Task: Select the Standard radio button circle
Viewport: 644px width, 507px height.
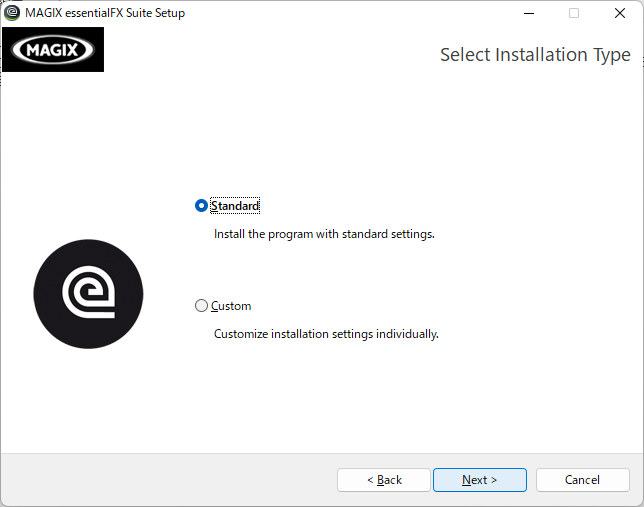Action: (201, 205)
